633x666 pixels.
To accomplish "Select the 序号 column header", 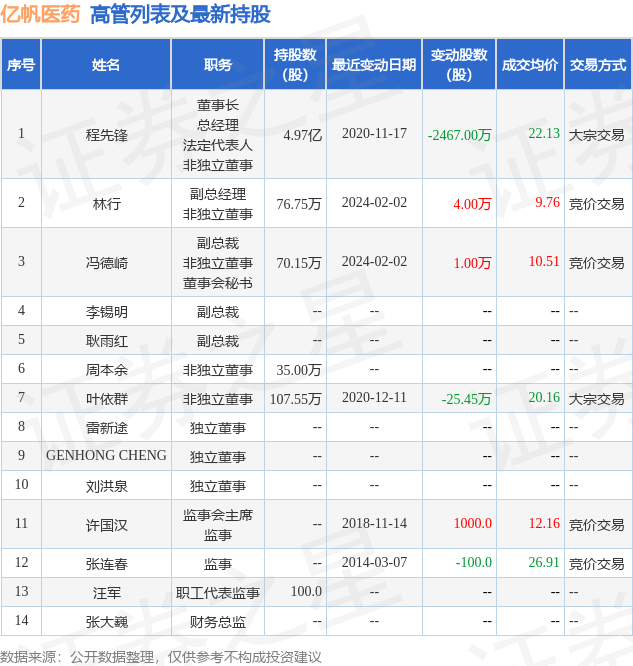I will pos(21,65).
